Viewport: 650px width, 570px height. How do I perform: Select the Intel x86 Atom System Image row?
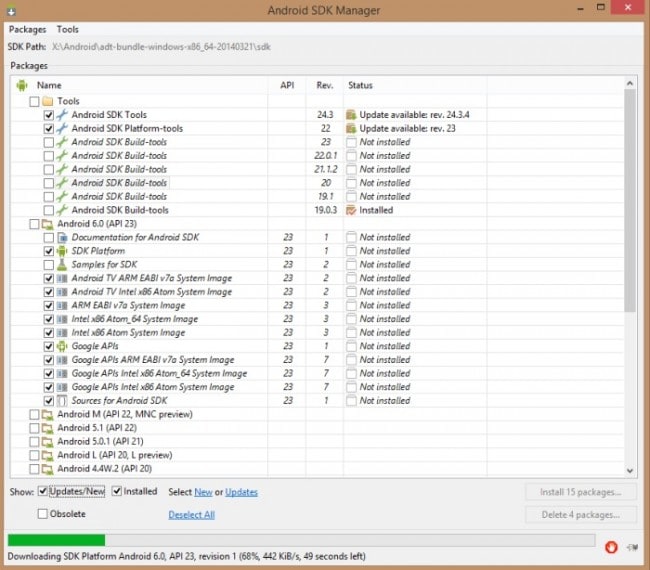[x=317, y=333]
